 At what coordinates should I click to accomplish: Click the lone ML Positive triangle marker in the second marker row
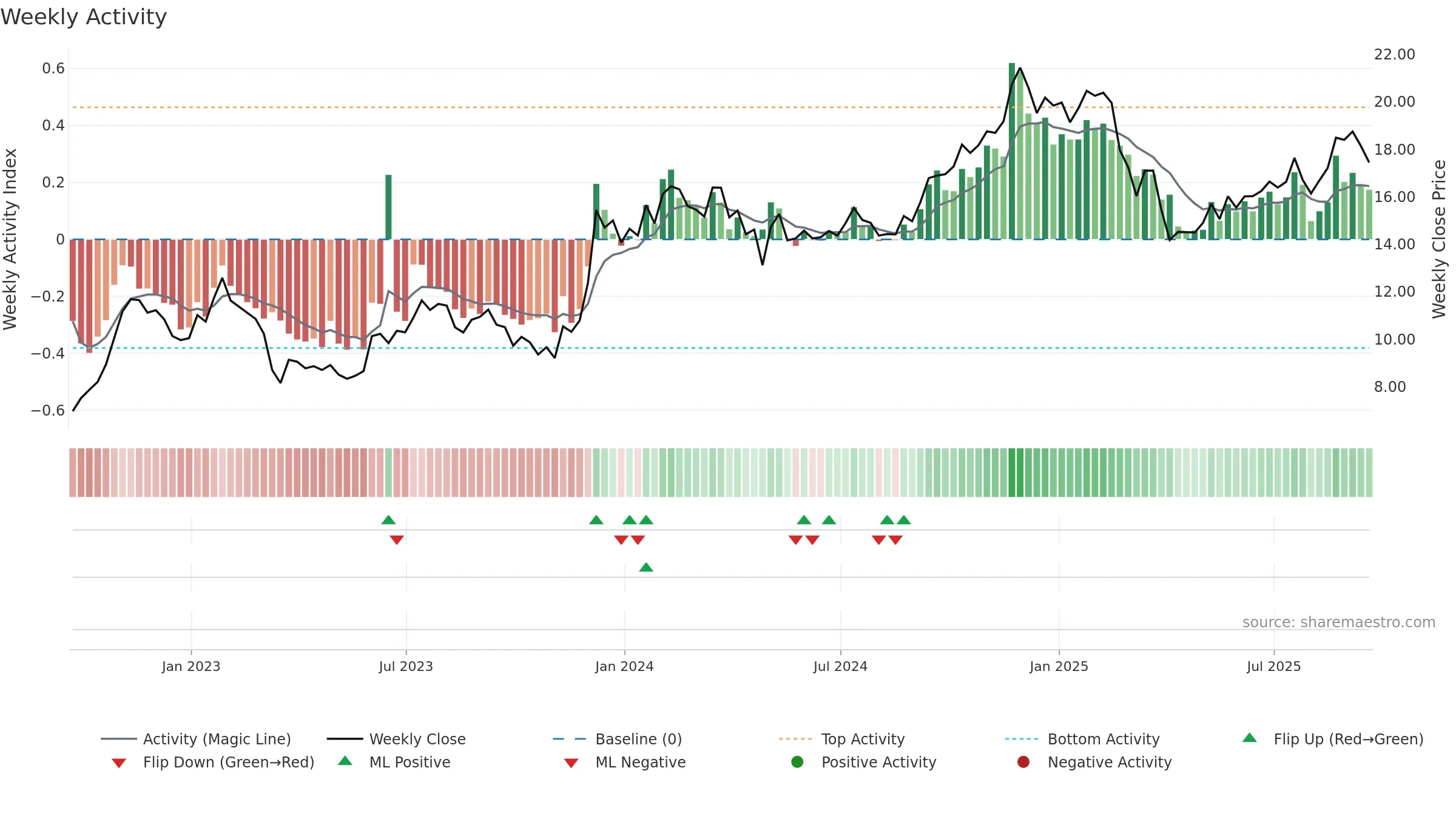[646, 567]
